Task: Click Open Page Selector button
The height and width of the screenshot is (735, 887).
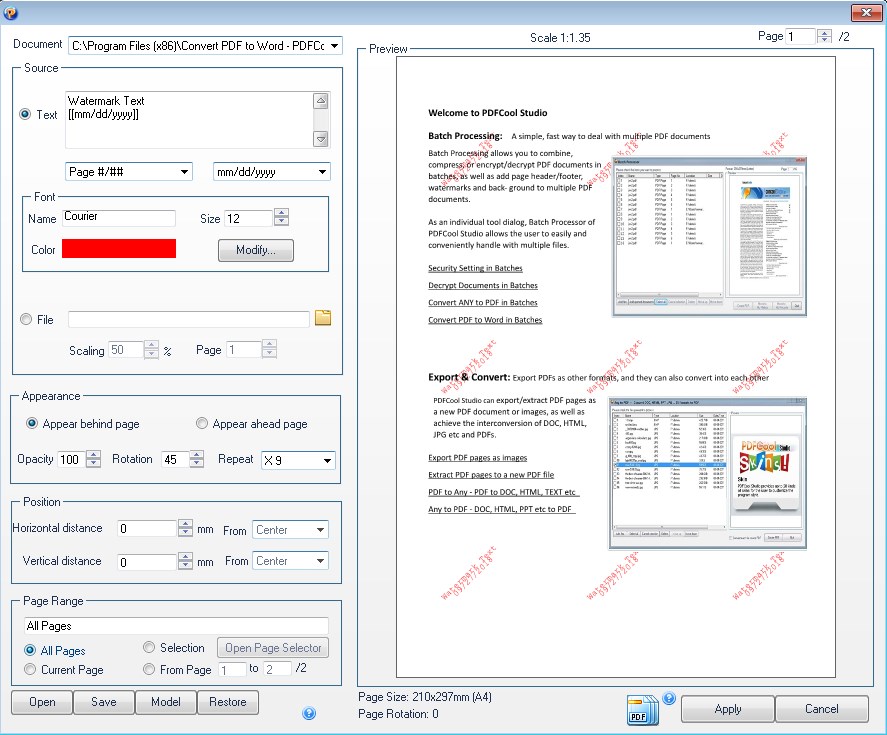Action: (x=273, y=647)
